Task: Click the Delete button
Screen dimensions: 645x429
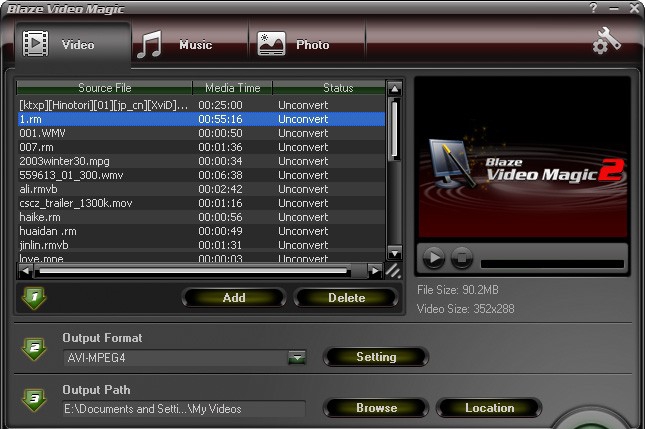Action: [x=346, y=298]
